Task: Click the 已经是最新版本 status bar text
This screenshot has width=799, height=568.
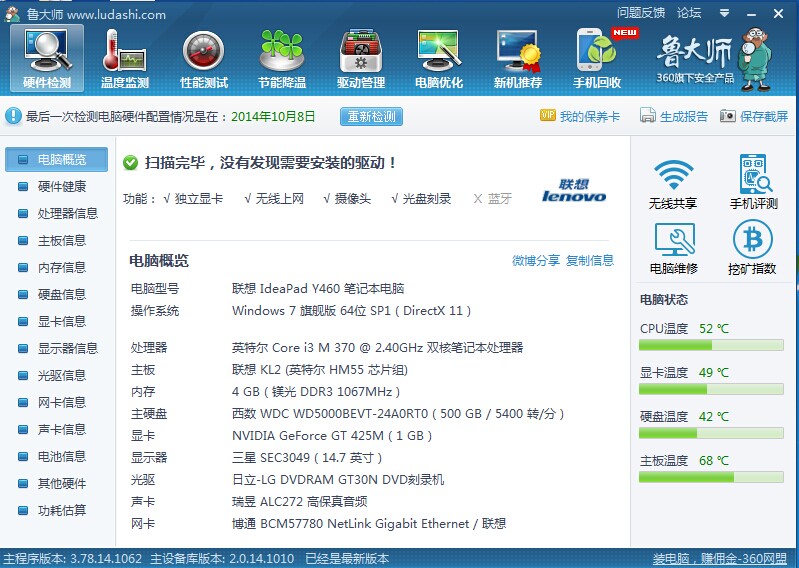Action: click(347, 559)
